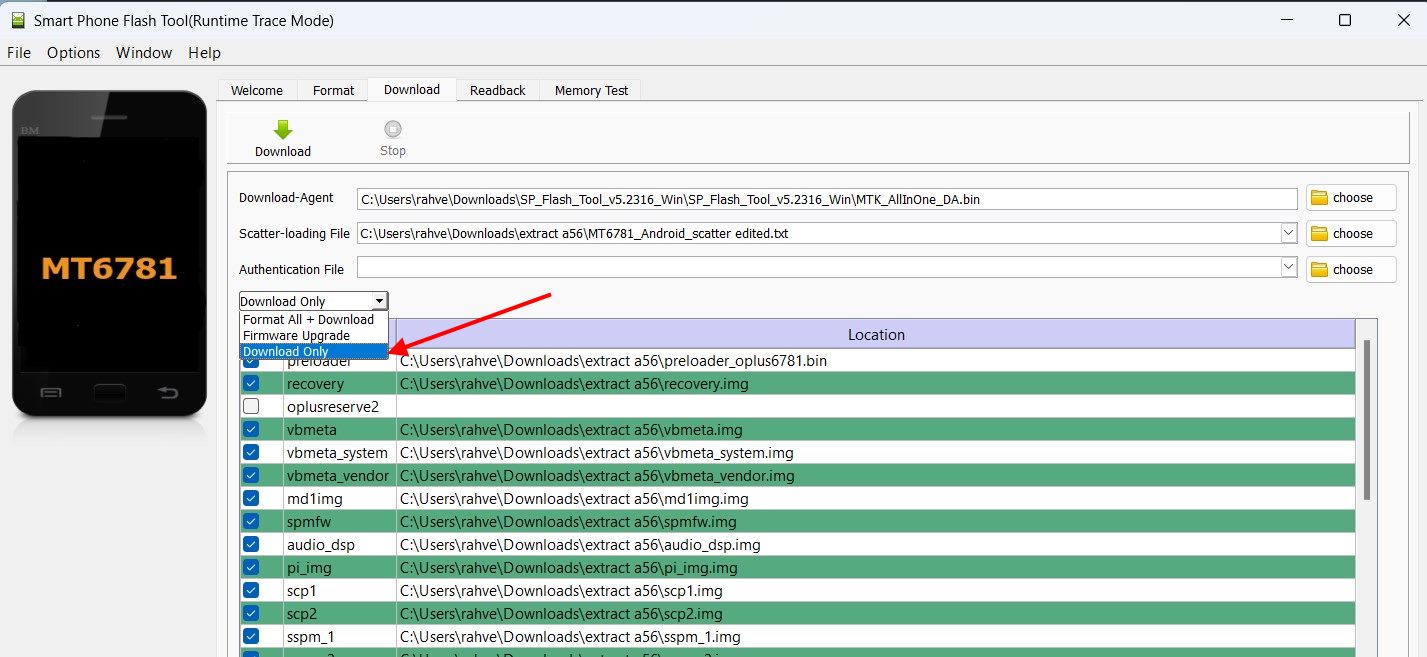Switch to the Welcome tab

(x=257, y=90)
